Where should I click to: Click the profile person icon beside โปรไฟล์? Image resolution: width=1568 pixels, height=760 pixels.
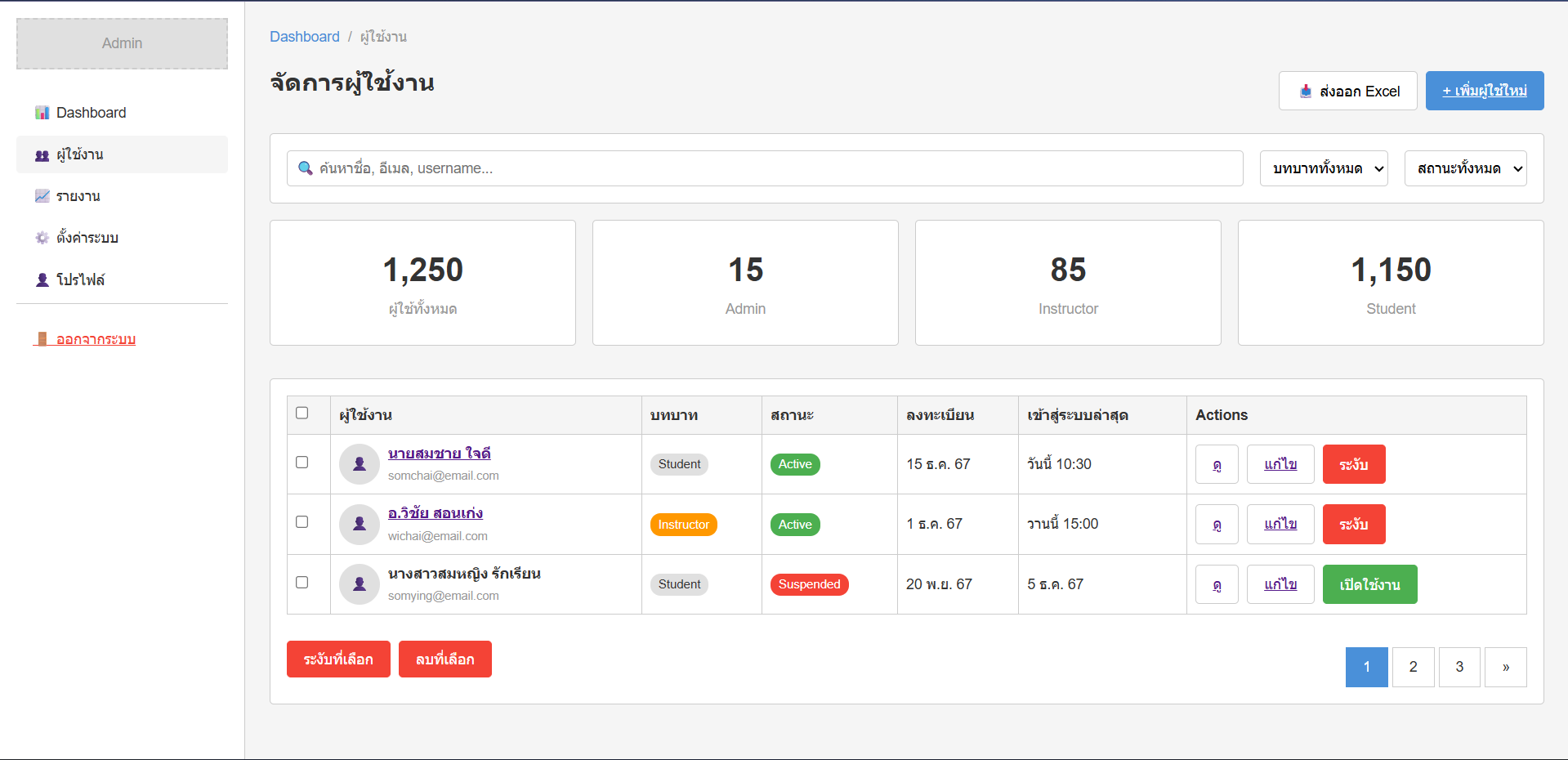[42, 280]
